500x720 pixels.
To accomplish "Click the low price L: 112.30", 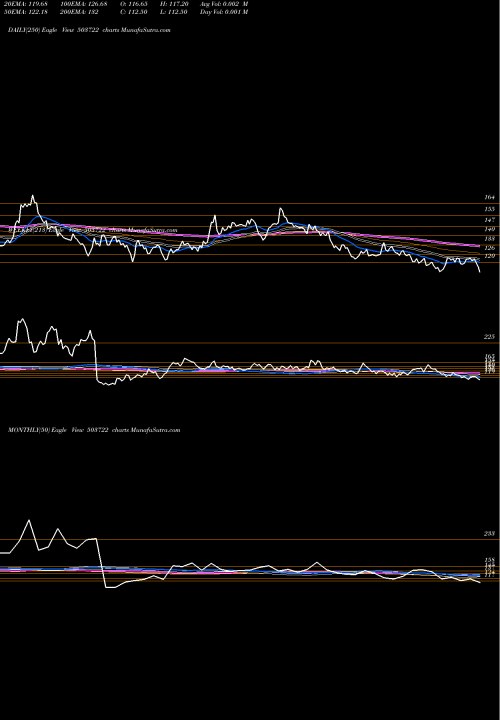I will click(x=172, y=12).
